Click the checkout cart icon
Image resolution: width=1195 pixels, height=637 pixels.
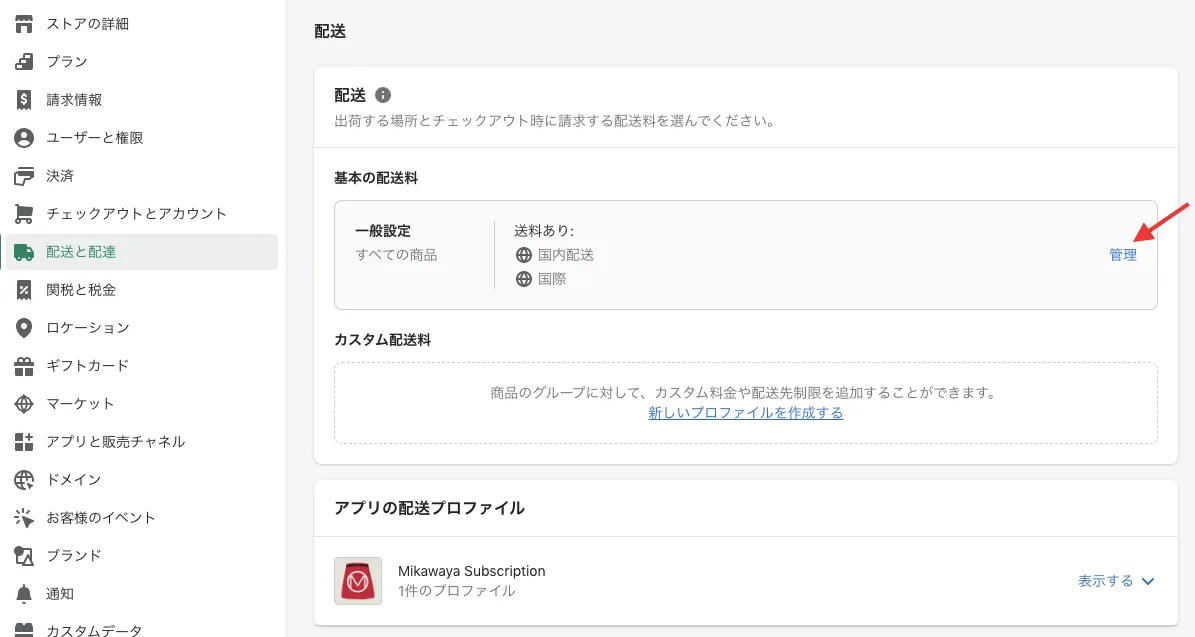click(x=24, y=214)
